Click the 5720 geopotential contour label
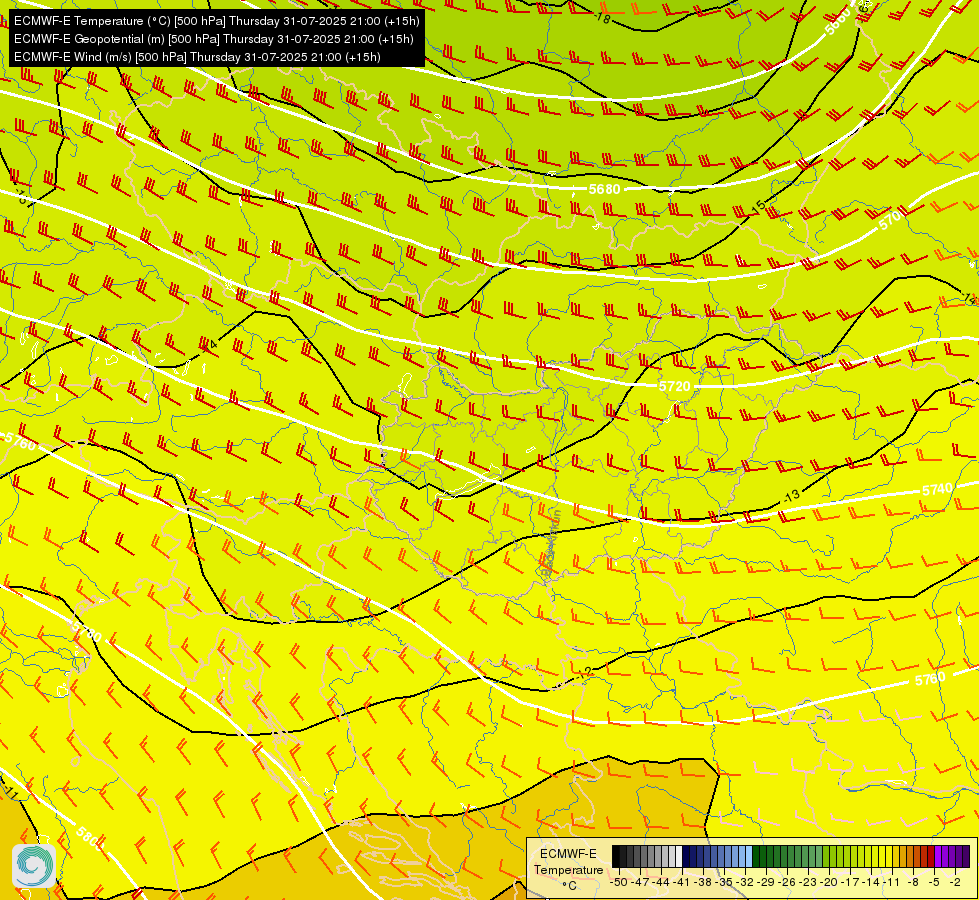 click(x=675, y=386)
